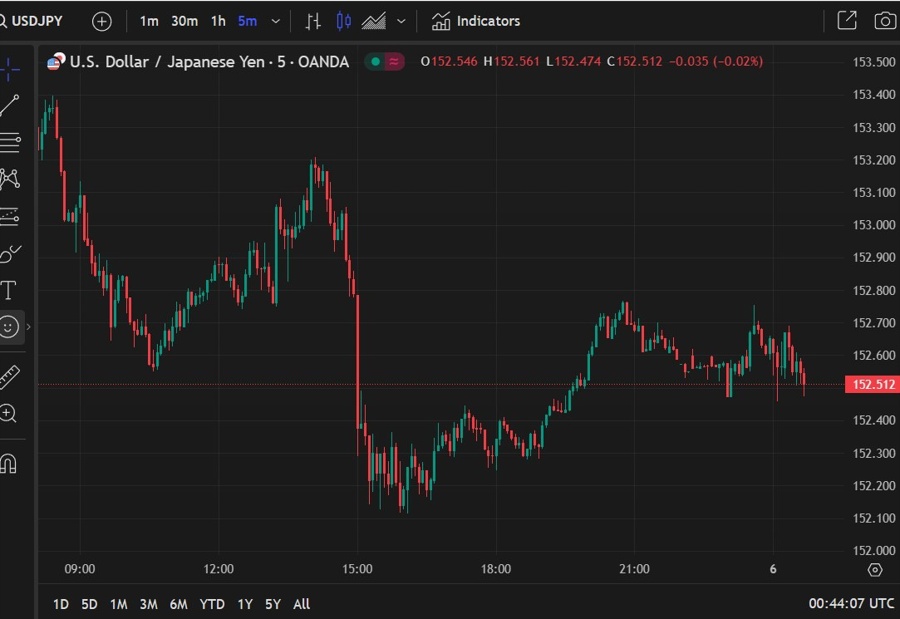Switch to the 30m timeframe
The image size is (900, 619).
point(184,21)
